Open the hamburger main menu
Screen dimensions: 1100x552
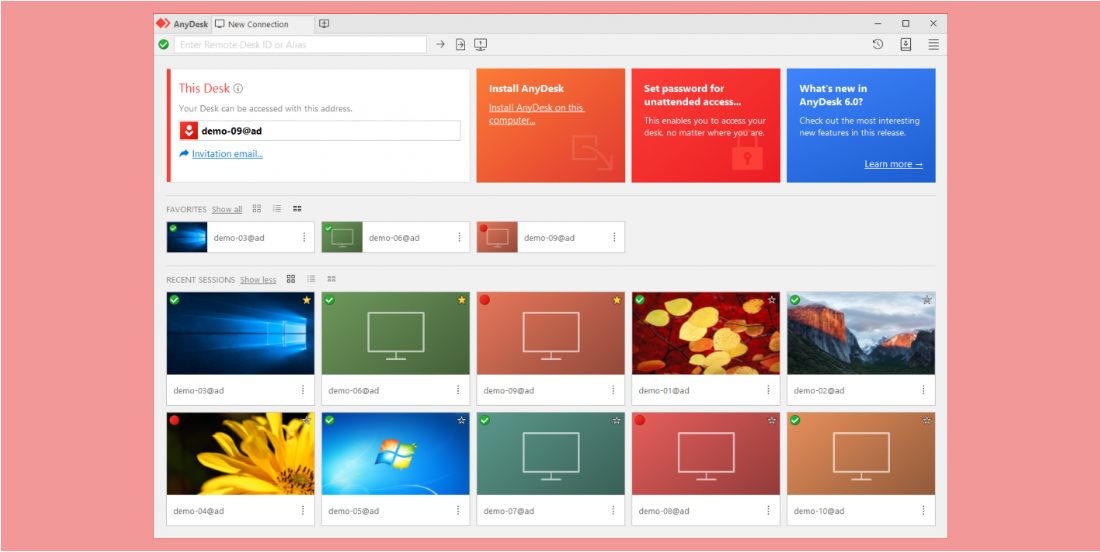click(x=933, y=44)
